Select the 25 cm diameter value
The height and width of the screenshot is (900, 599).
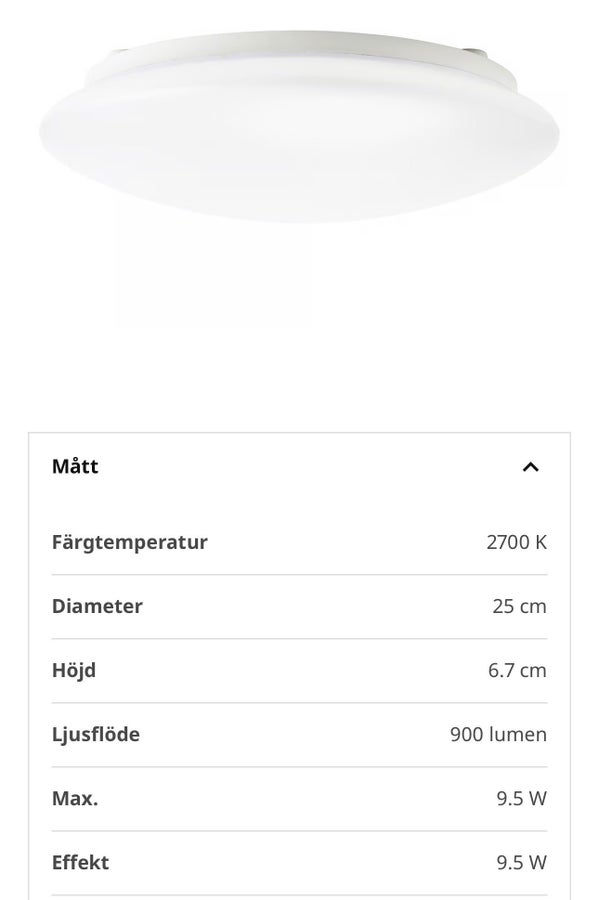click(x=519, y=606)
